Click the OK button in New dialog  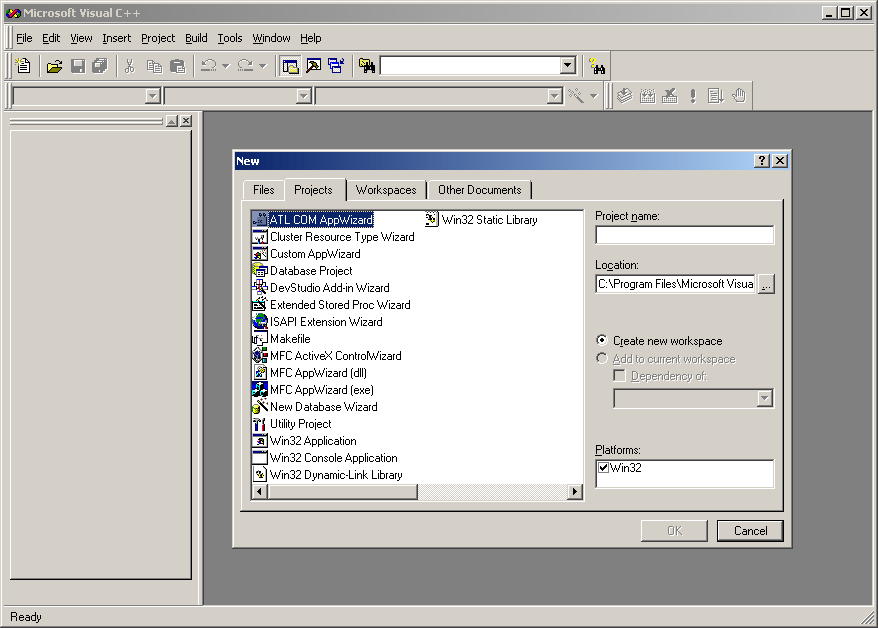pyautogui.click(x=674, y=531)
